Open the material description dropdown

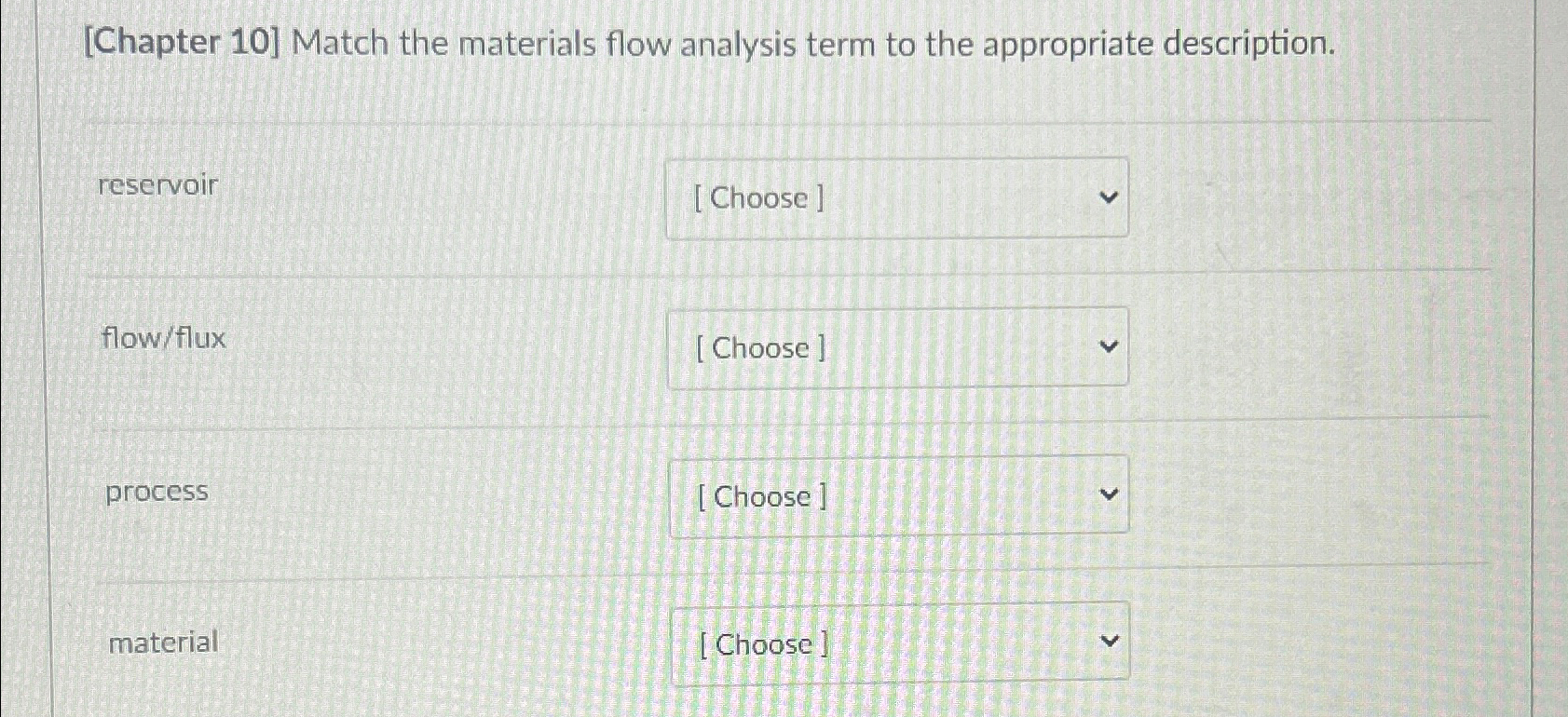pos(897,644)
